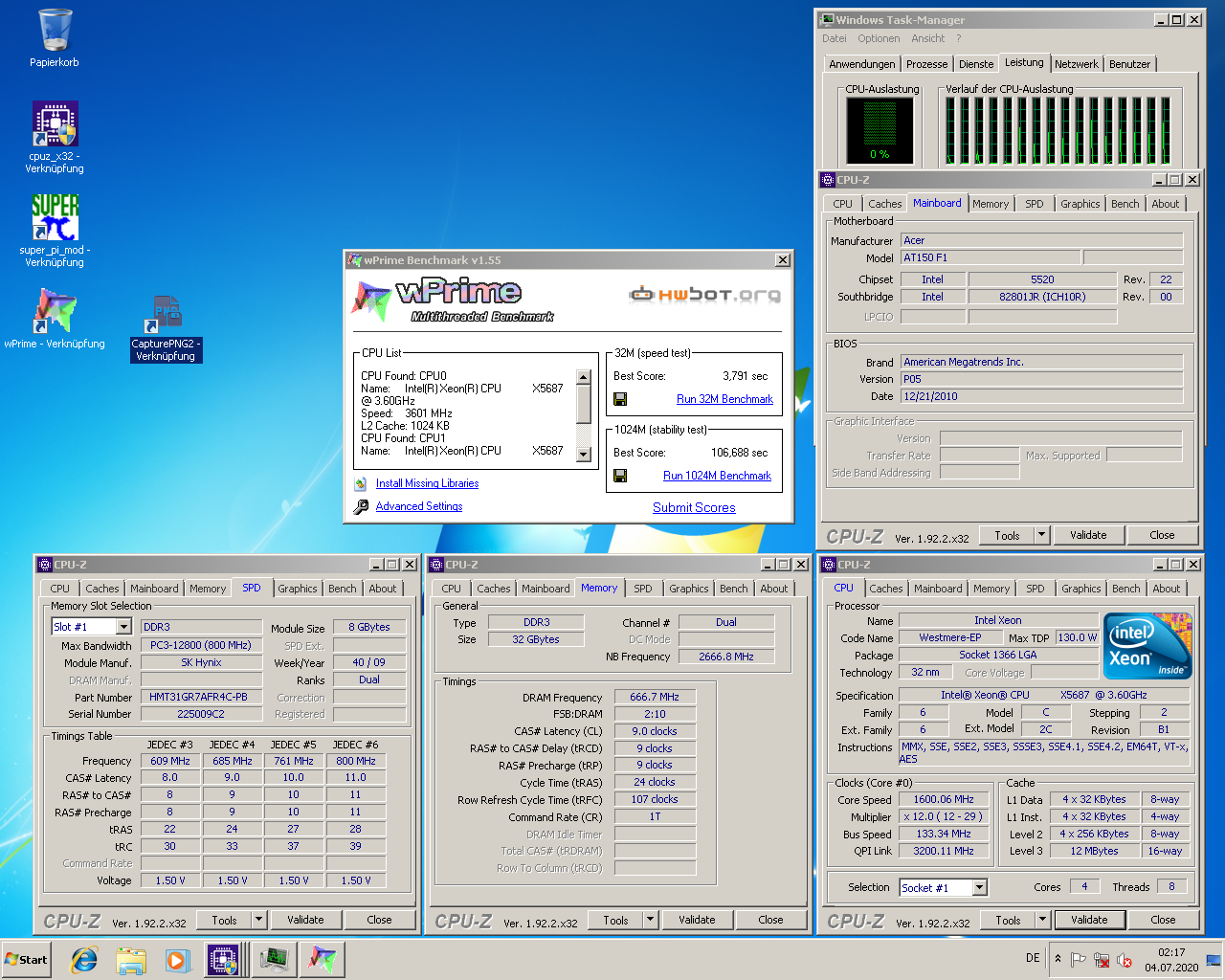Click the save icon beside Run 32M Benchmark
Screen dimensions: 1225x980
620,399
